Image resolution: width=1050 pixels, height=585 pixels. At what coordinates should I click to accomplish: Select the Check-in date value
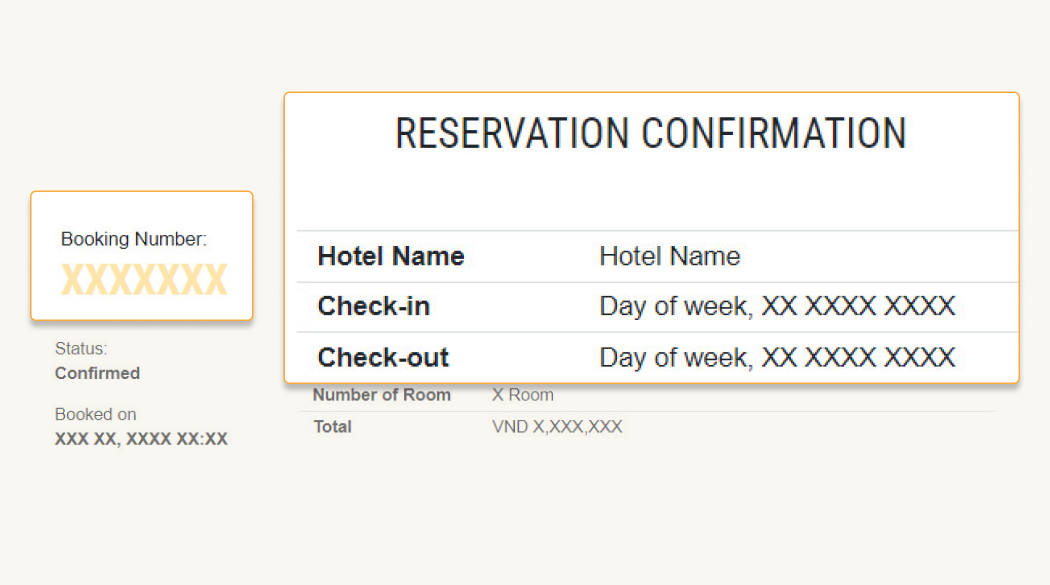point(777,307)
